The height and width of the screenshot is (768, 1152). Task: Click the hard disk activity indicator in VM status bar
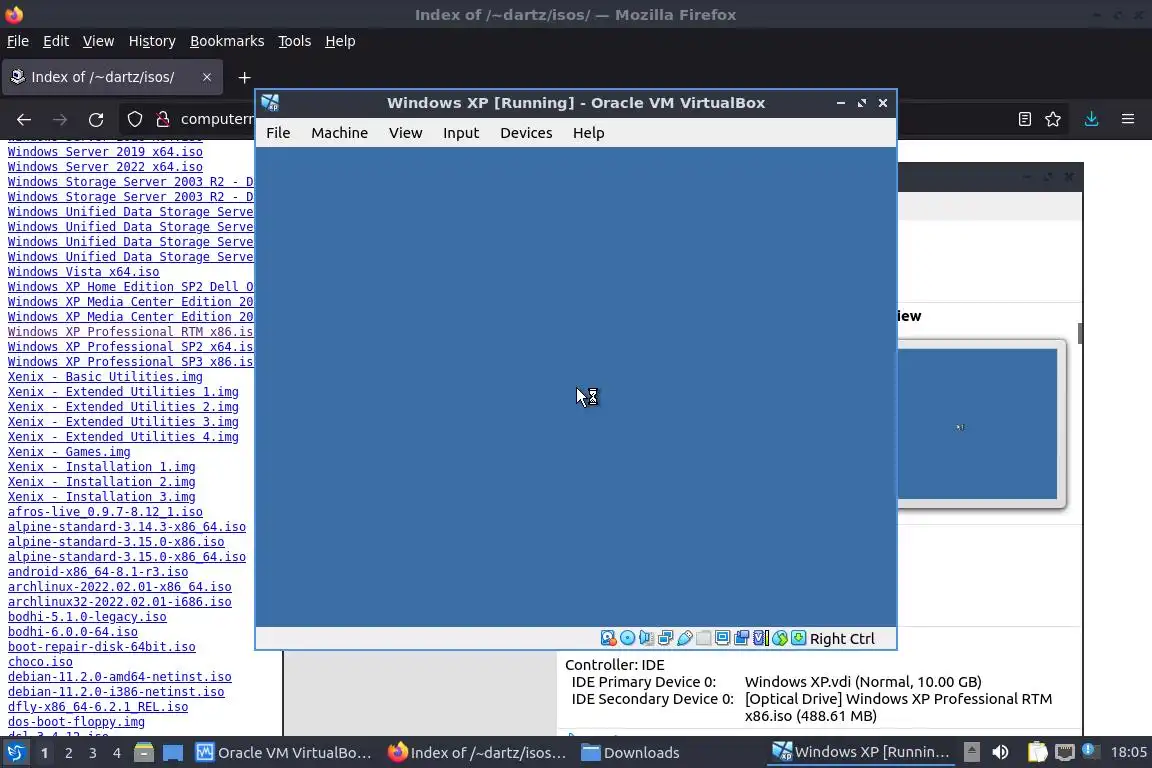(x=608, y=638)
